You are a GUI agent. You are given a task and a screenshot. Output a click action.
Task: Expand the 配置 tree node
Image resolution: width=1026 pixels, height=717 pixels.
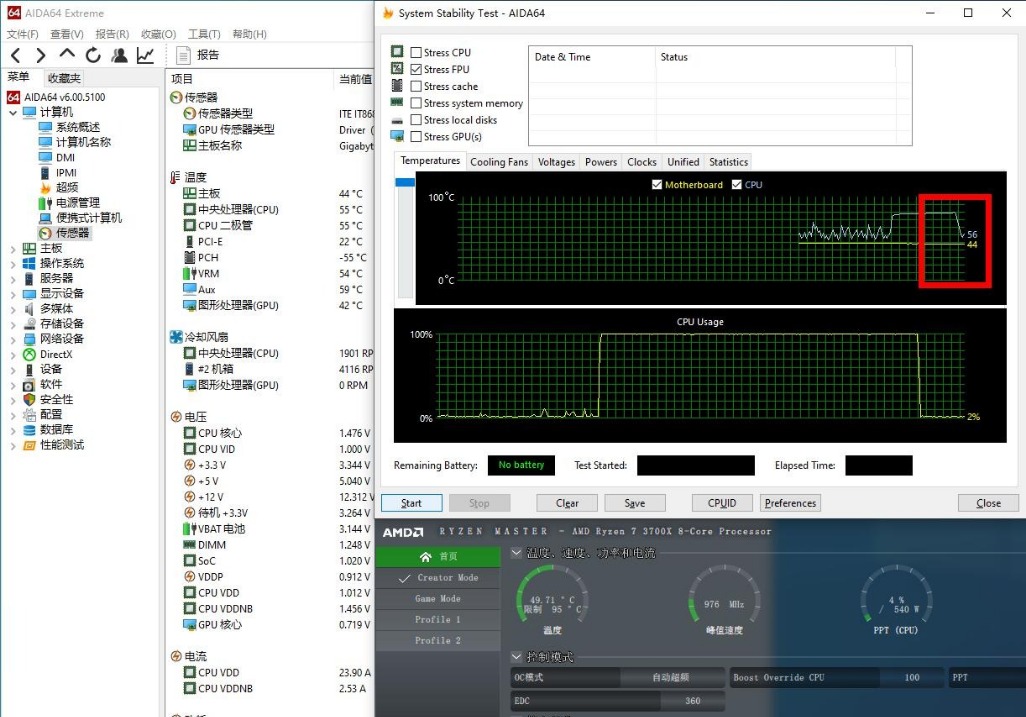[x=13, y=415]
